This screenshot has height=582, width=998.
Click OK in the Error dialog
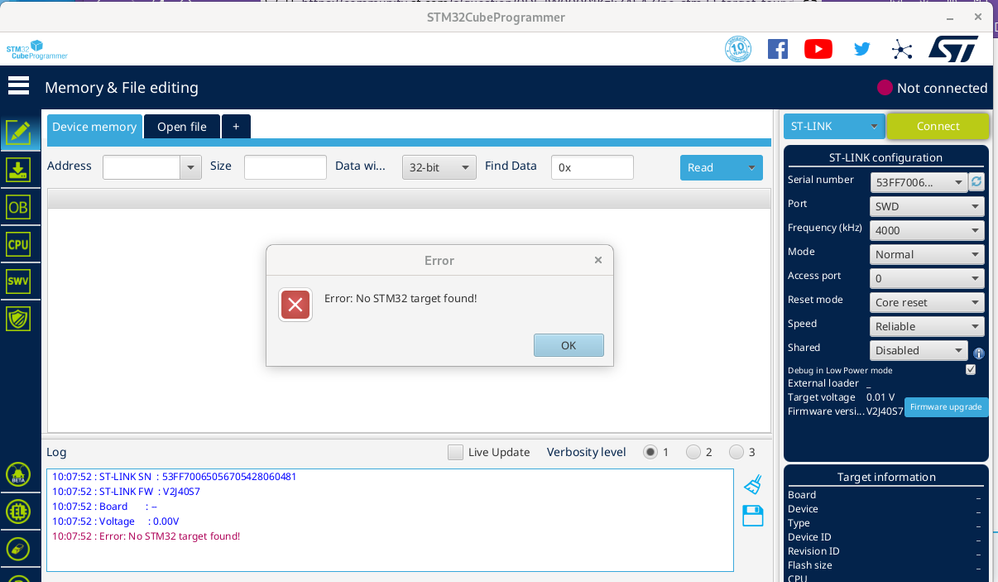coord(568,345)
